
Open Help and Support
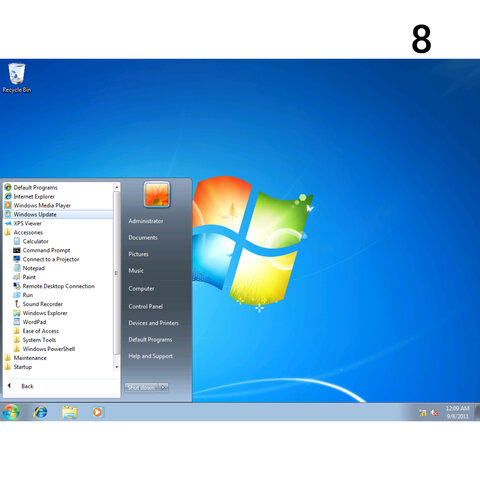[x=151, y=356]
